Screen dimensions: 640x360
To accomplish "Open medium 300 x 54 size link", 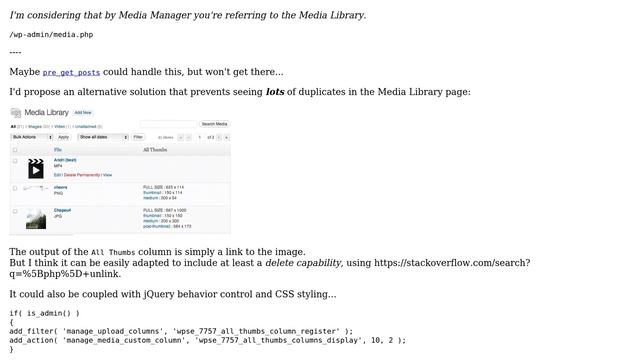I will [160, 198].
